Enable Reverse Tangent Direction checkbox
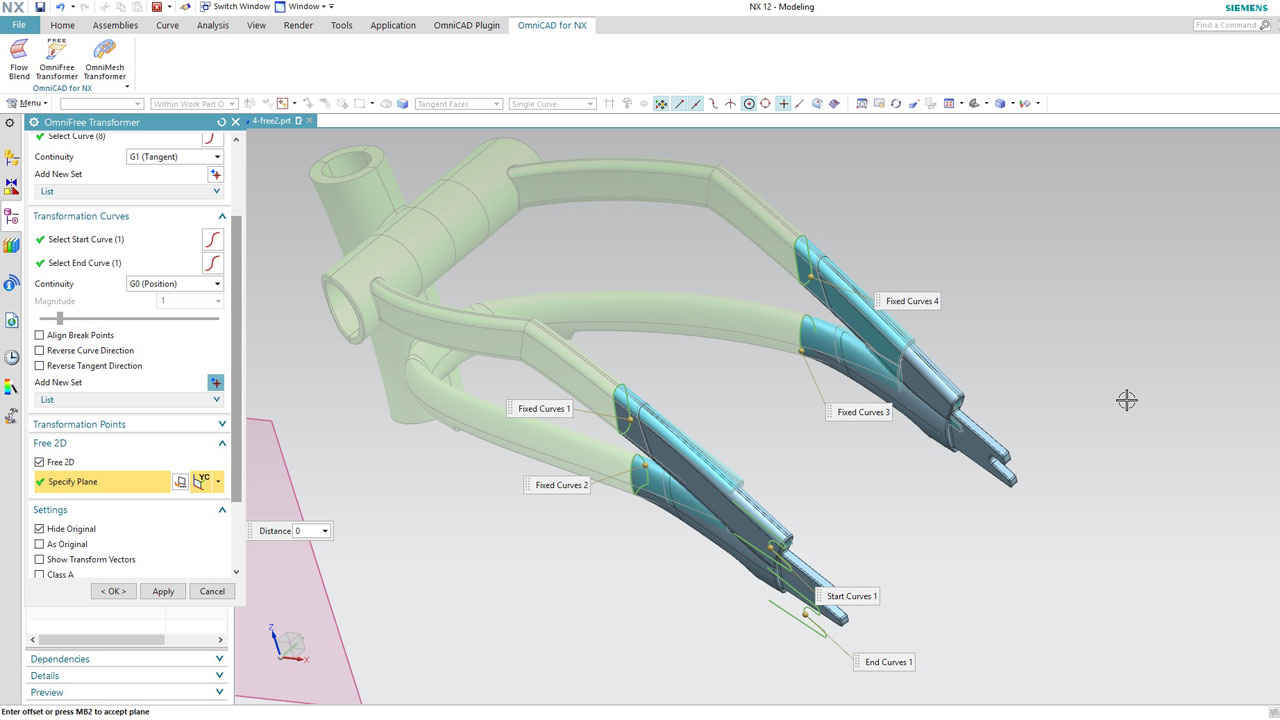This screenshot has width=1280, height=720. (x=40, y=366)
